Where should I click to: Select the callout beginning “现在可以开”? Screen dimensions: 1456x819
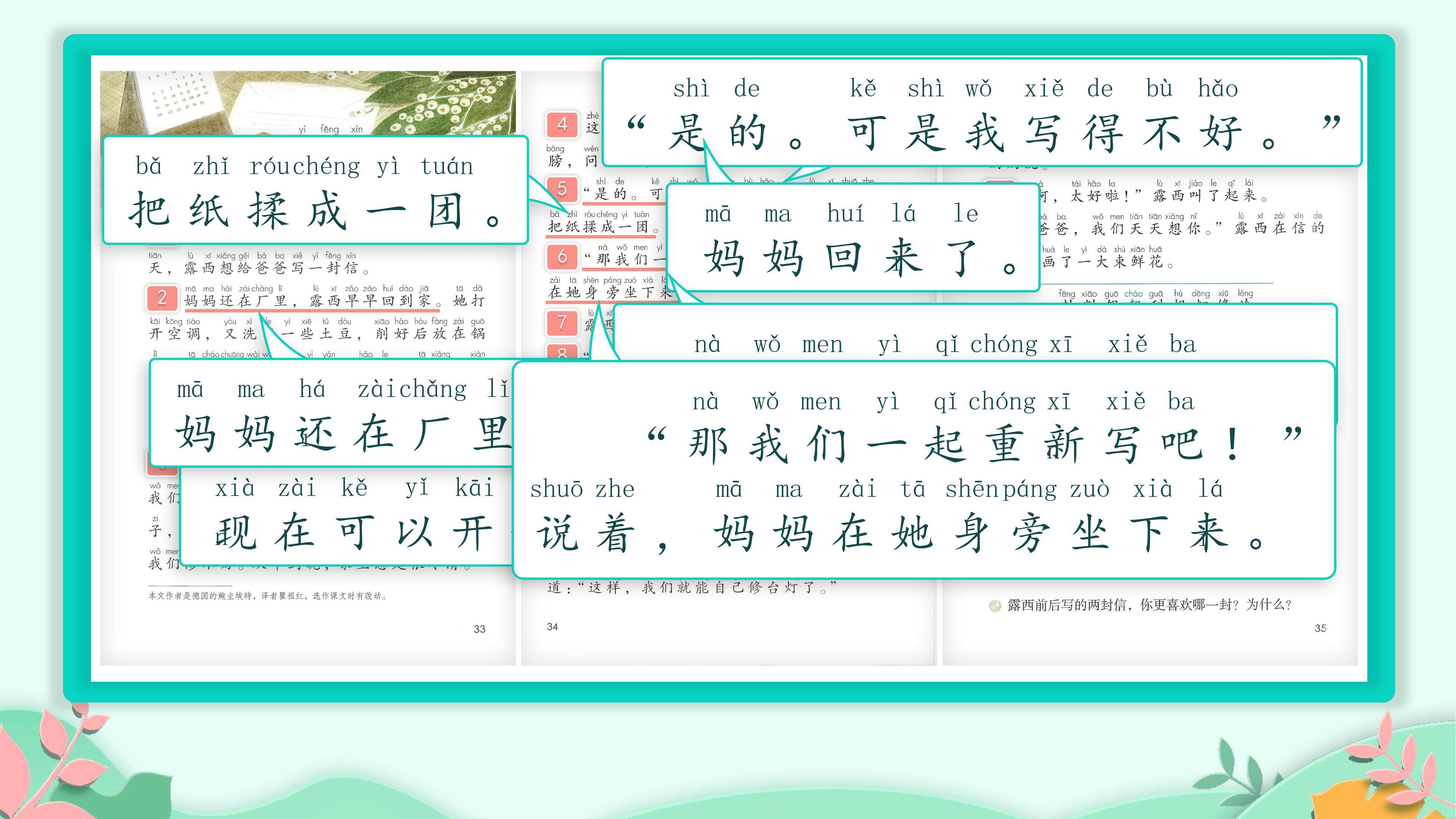pyautogui.click(x=346, y=516)
